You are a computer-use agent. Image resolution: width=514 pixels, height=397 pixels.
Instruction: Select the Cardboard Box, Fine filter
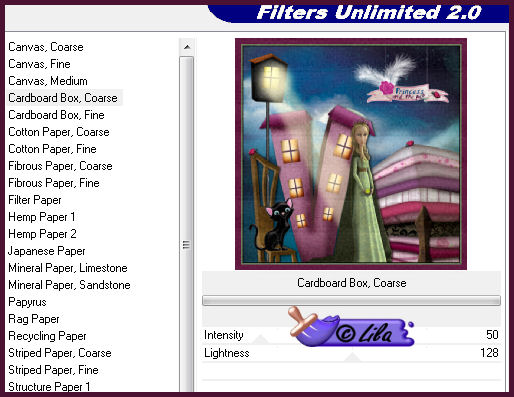(56, 115)
